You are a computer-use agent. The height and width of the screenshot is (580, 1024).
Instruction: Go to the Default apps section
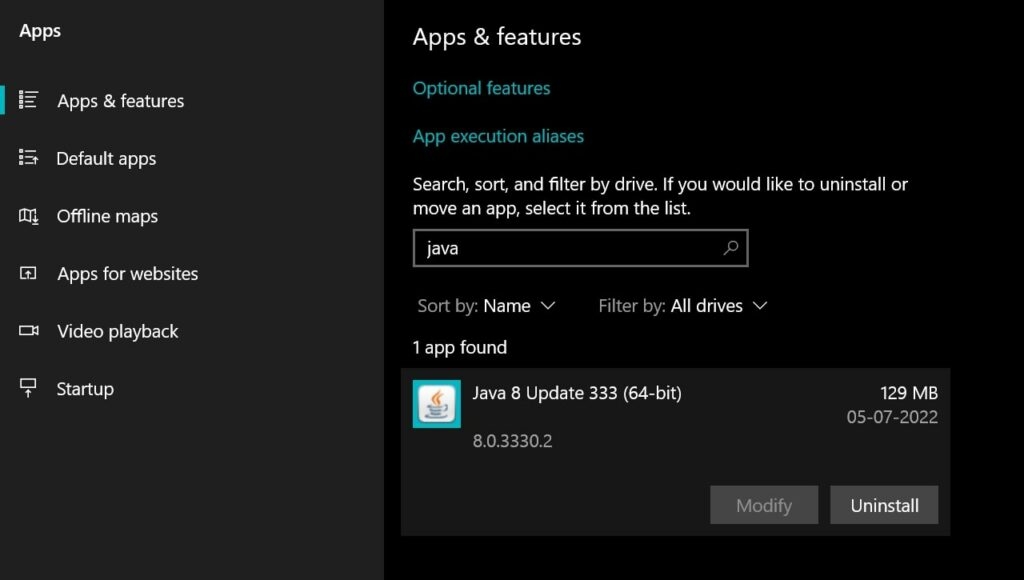[x=106, y=158]
